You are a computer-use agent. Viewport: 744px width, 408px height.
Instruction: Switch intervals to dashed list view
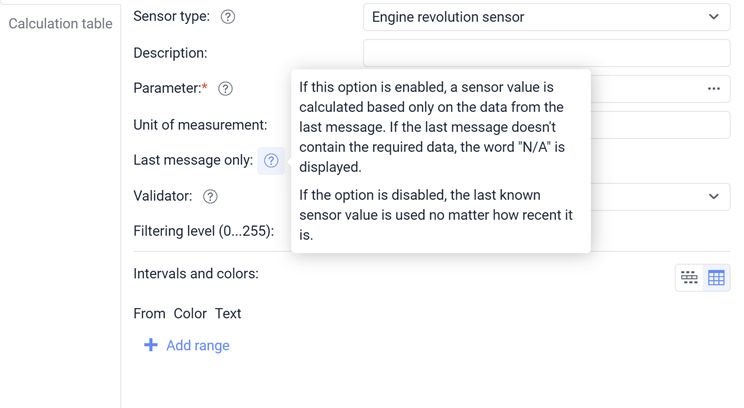click(689, 278)
